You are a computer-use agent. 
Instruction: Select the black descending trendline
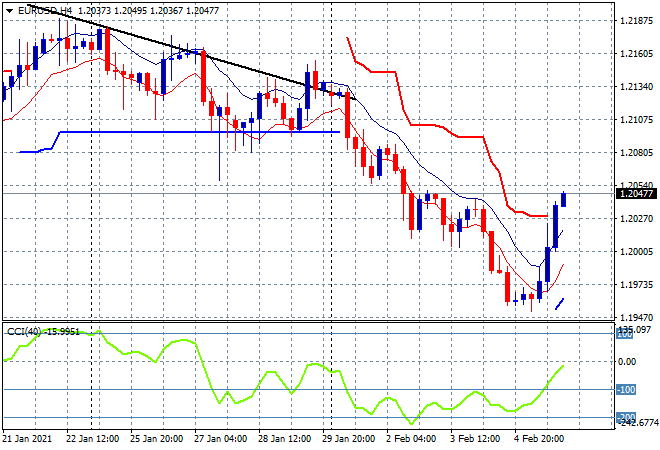click(x=192, y=52)
